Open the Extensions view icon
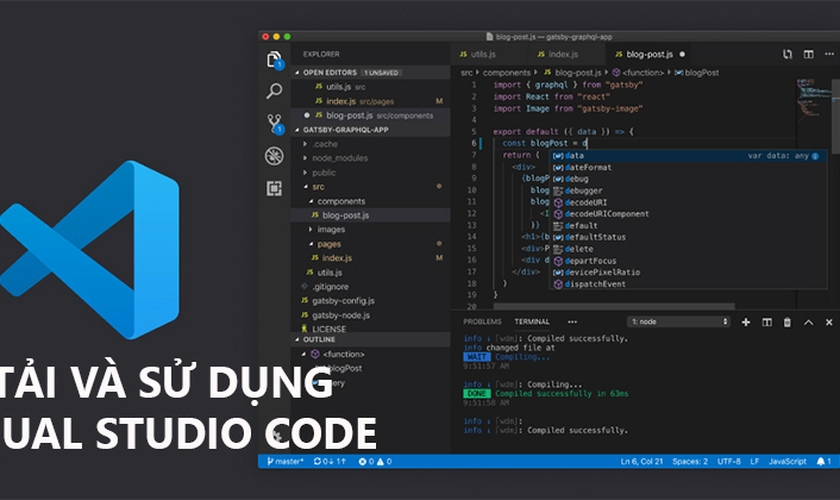 pyautogui.click(x=274, y=188)
